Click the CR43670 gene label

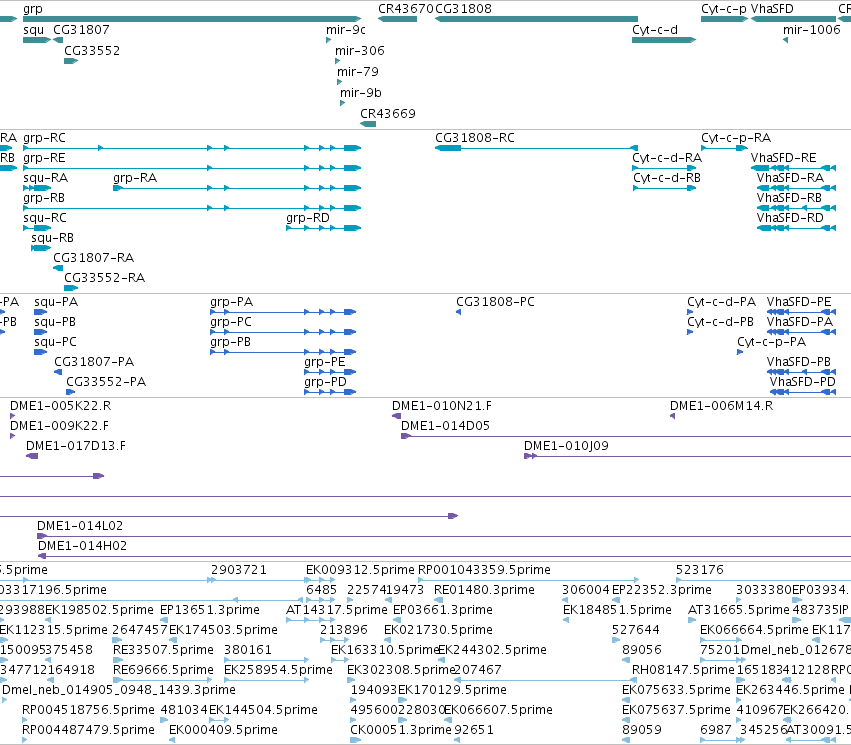[406, 9]
